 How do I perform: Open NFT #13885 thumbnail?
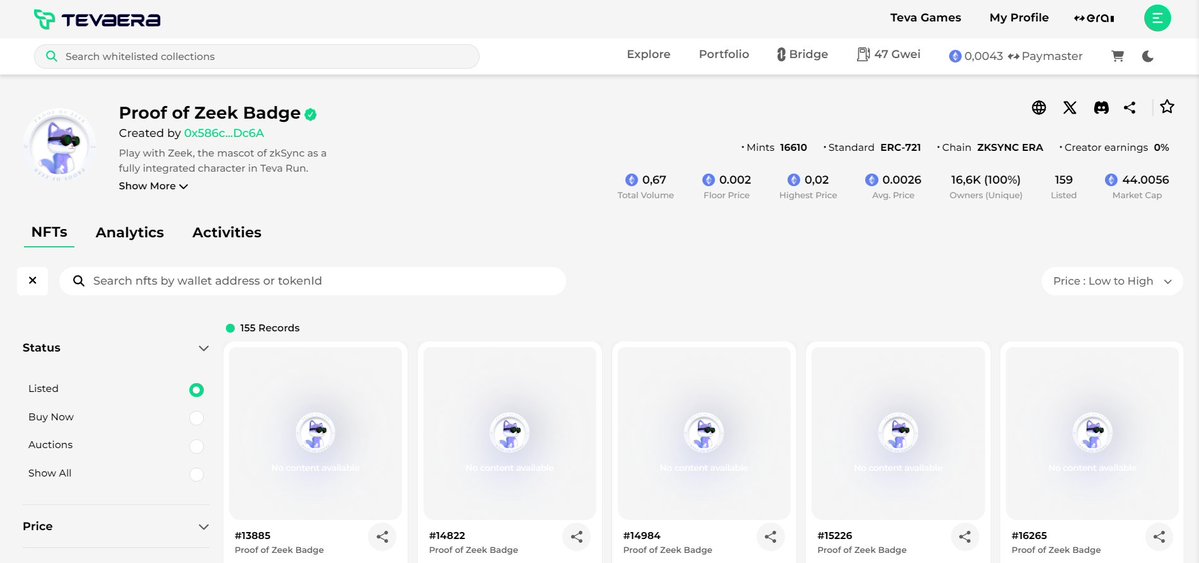pos(315,433)
